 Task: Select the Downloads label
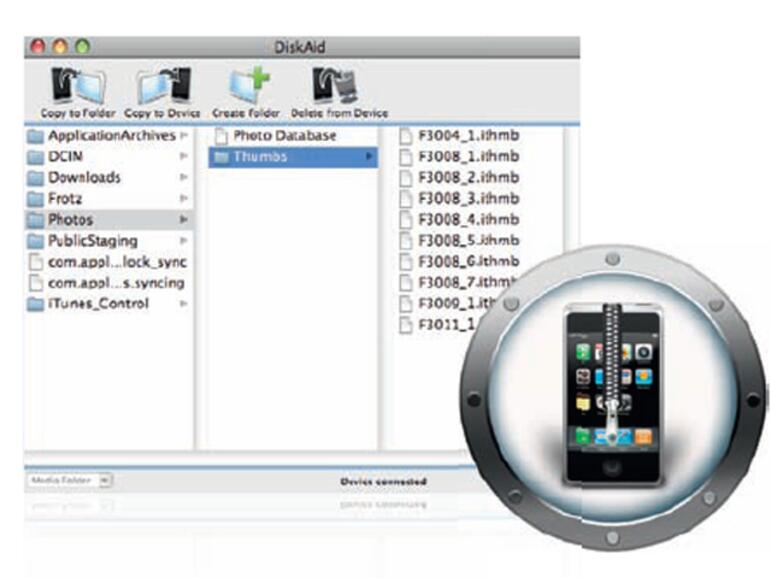(x=84, y=178)
